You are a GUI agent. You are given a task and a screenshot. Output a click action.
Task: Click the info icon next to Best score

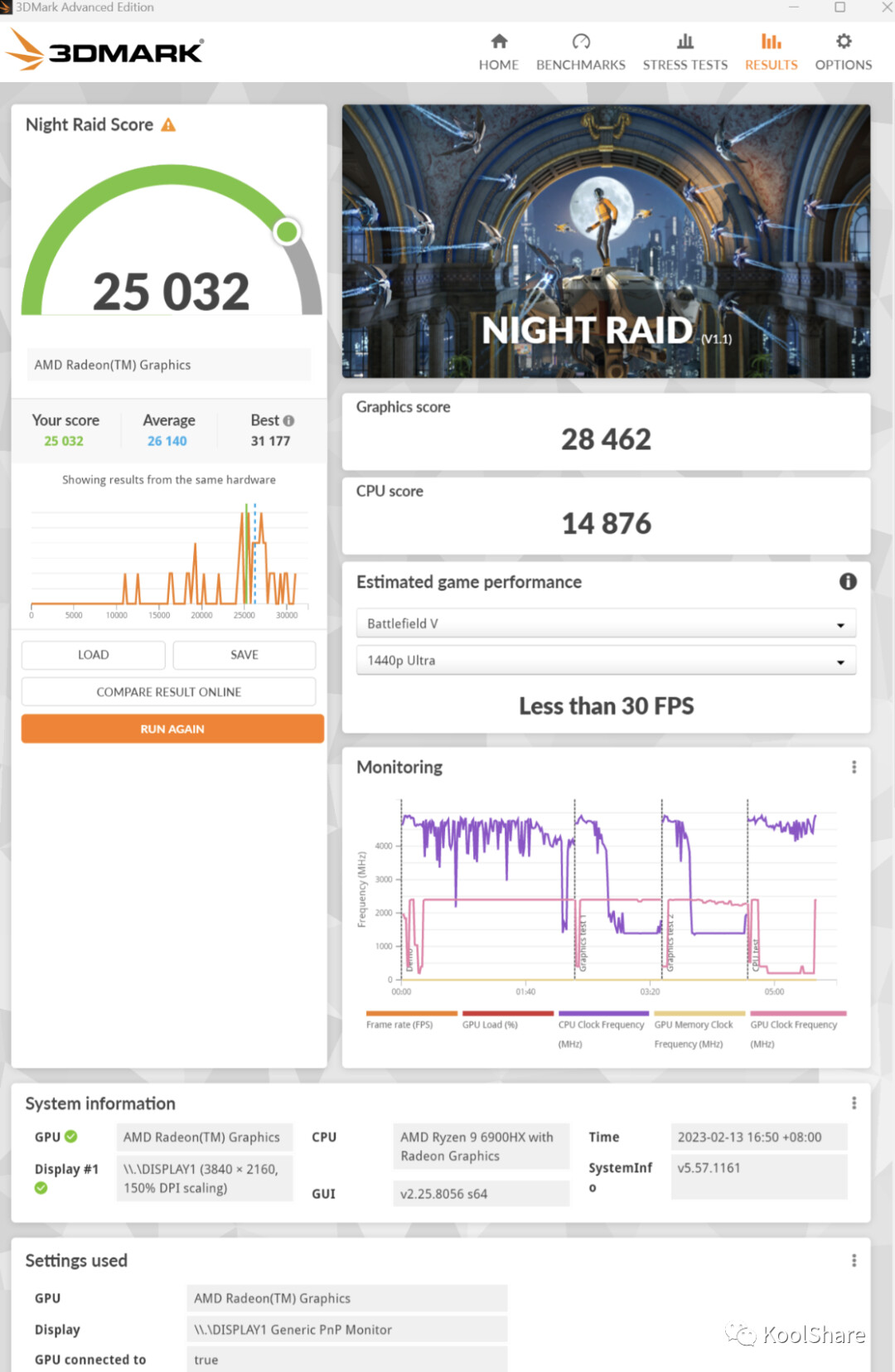pos(288,420)
